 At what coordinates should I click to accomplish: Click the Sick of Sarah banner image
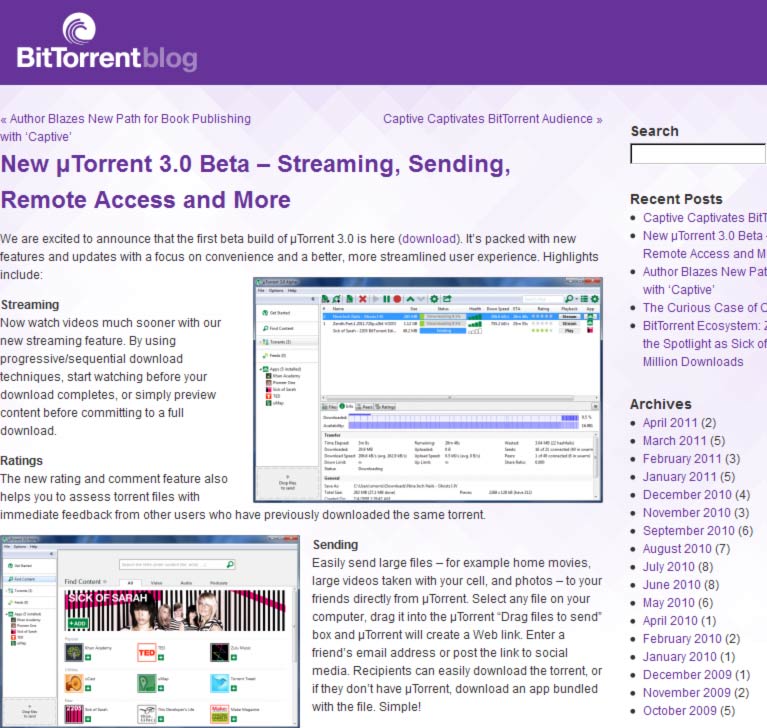(x=175, y=611)
